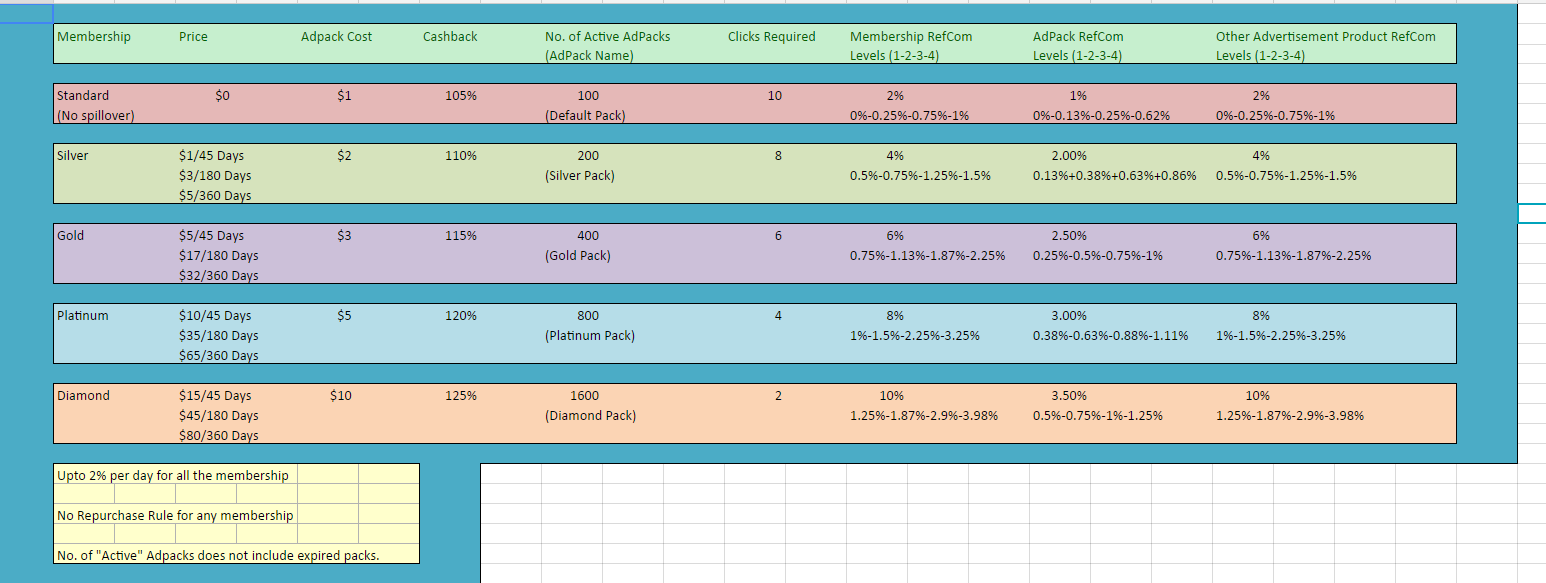Select the Membership header cell
This screenshot has width=1546, height=583.
click(94, 36)
